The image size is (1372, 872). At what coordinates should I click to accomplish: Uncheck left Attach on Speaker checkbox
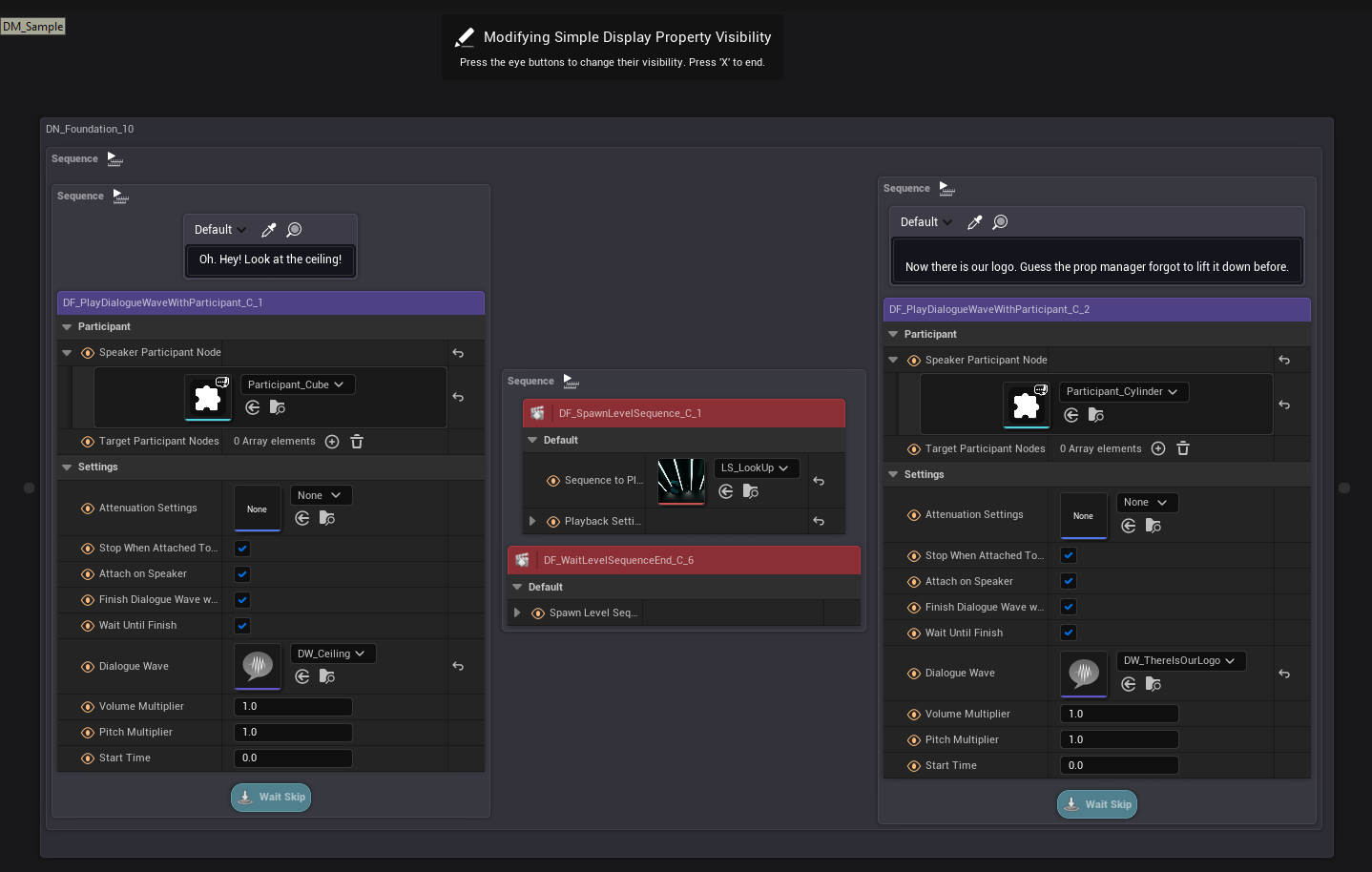[x=242, y=574]
